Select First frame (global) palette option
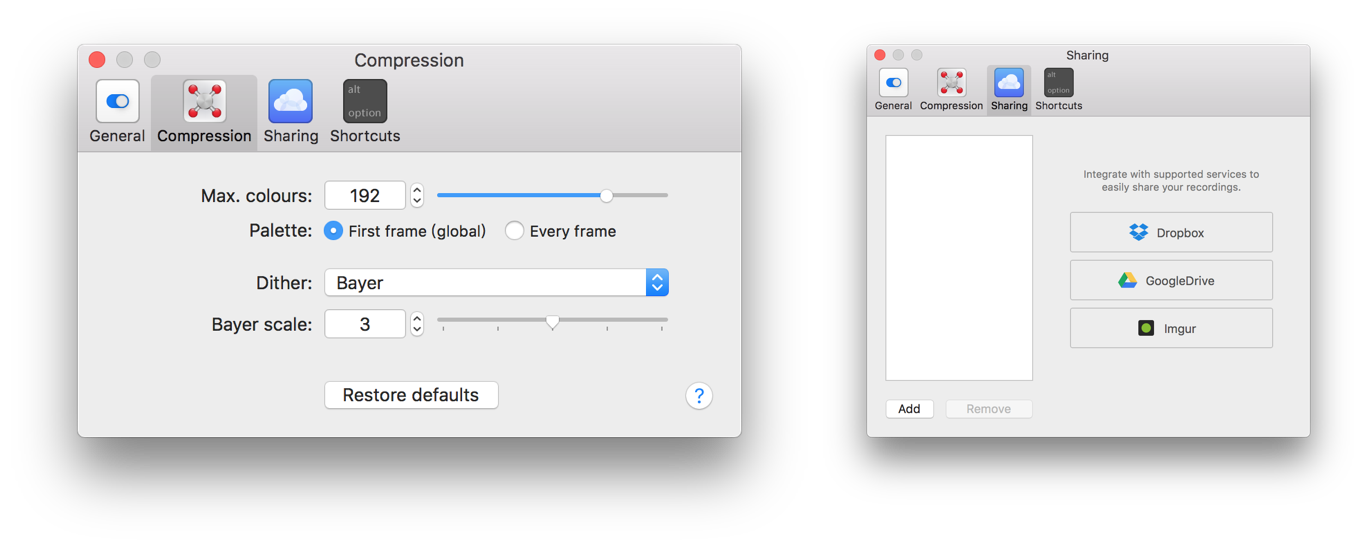1362x548 pixels. (405, 231)
